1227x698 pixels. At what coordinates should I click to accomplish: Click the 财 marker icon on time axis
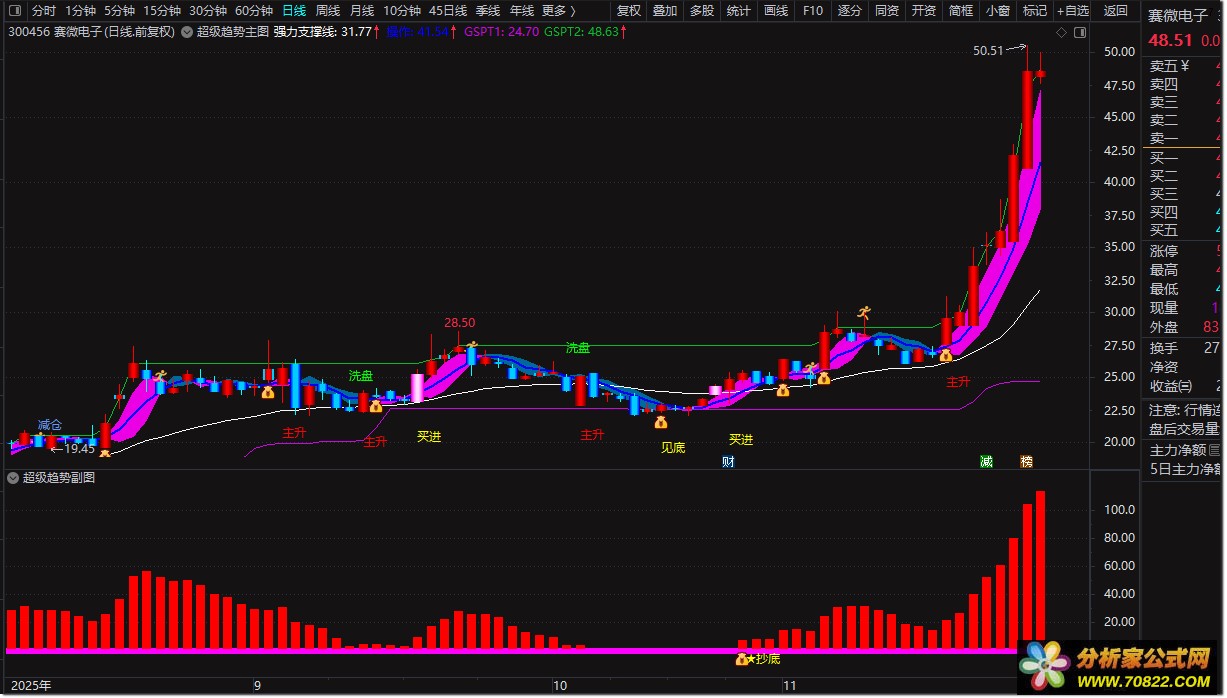(728, 462)
